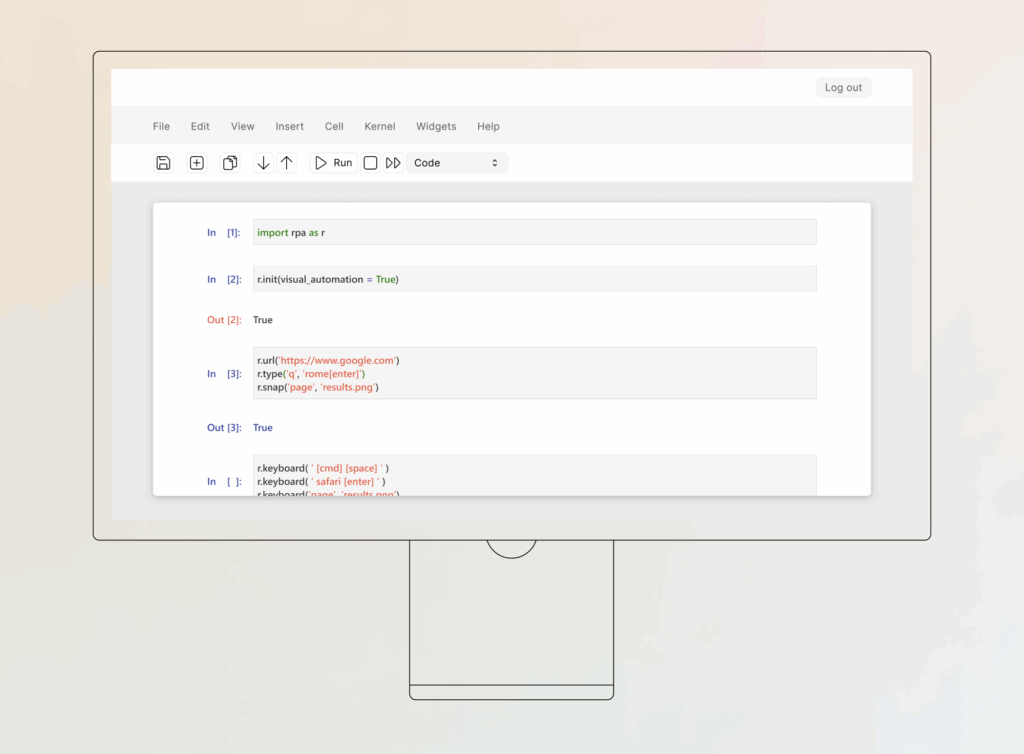Move the selected cell up
1024x754 pixels.
287,162
